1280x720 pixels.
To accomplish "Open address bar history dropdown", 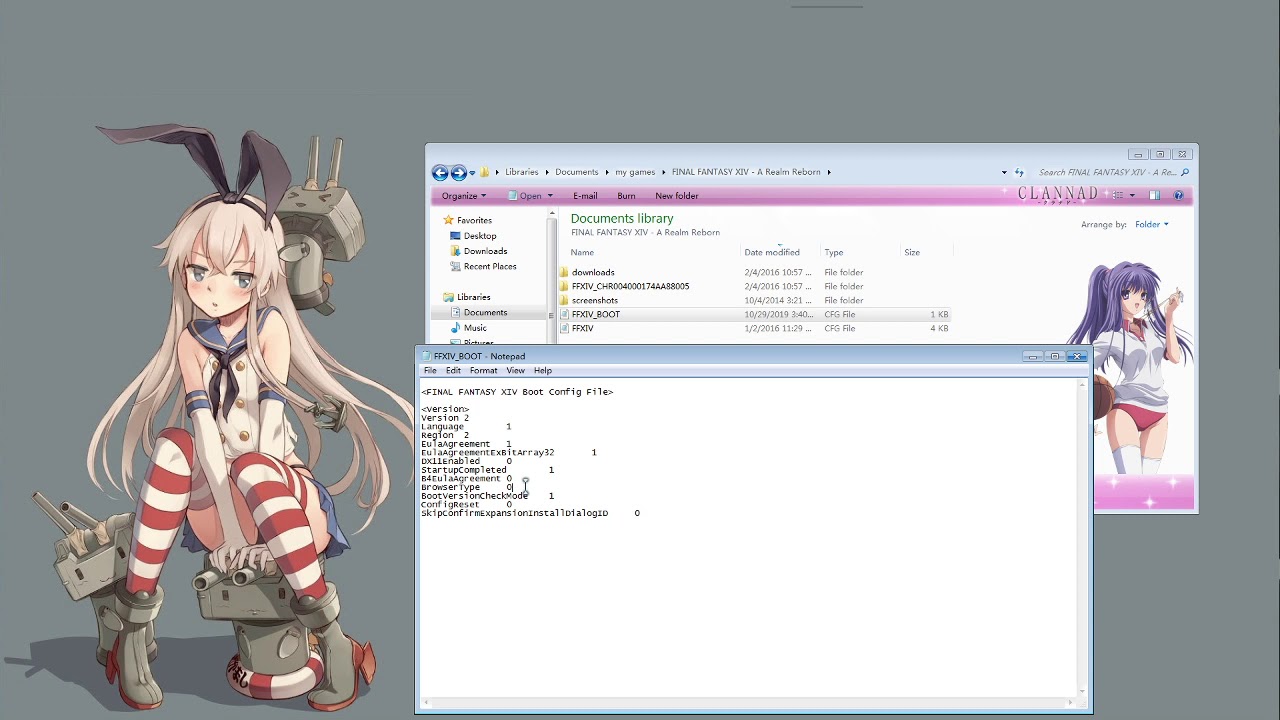I will tap(1004, 172).
